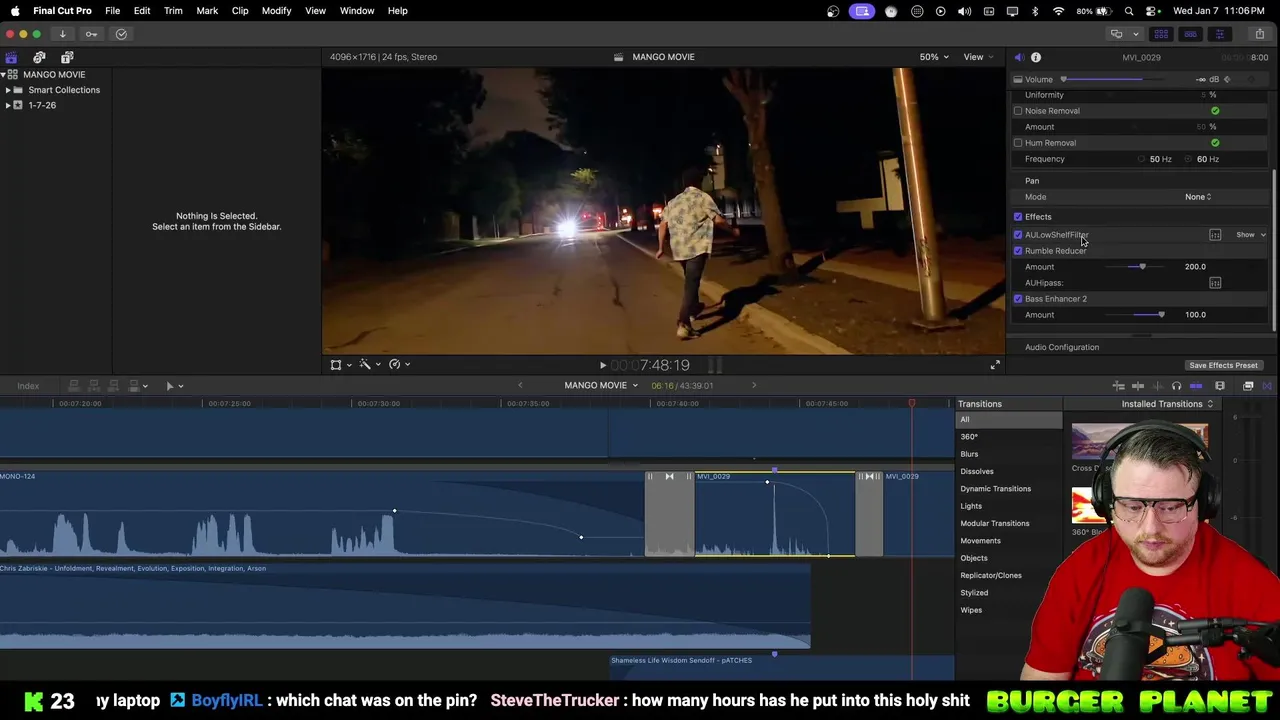Select the Blurs transitions category
1280x720 pixels.
click(969, 454)
